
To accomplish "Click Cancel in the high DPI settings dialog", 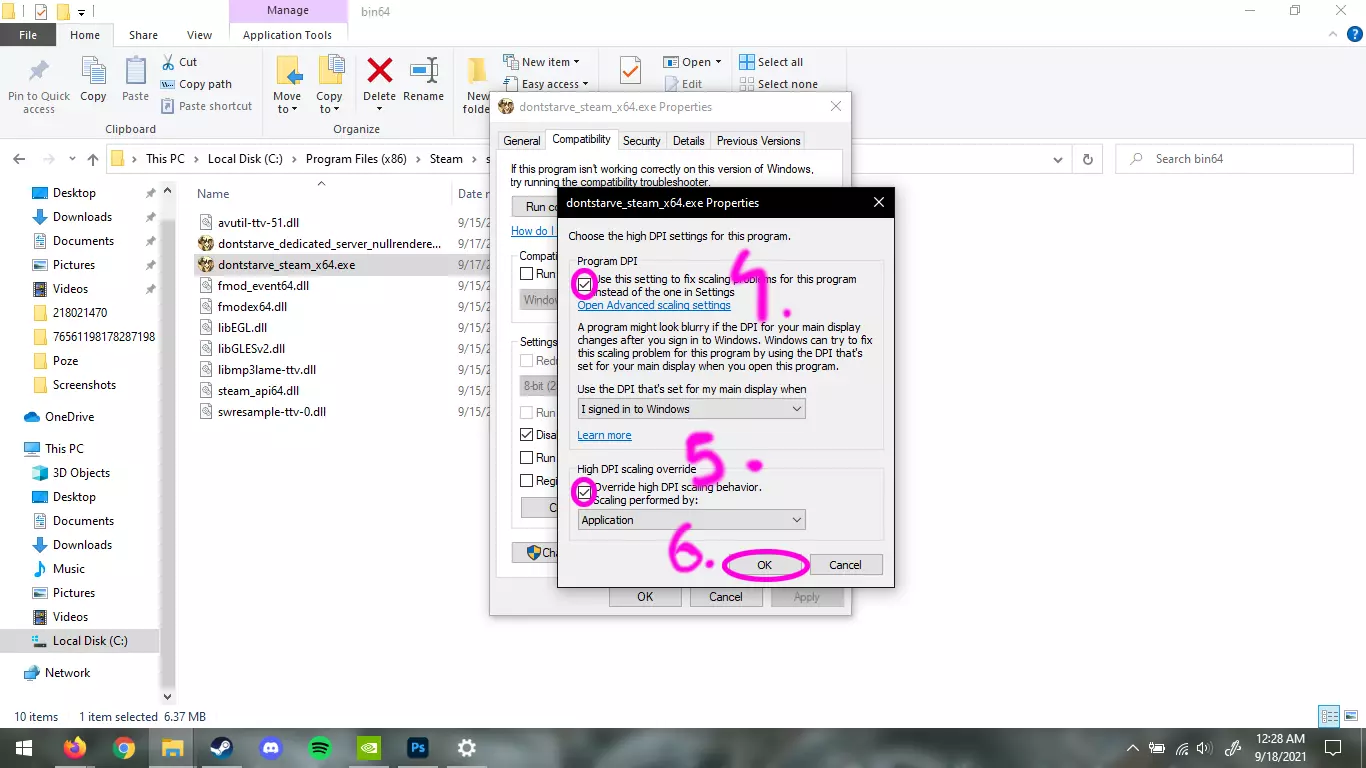I will pos(845,565).
